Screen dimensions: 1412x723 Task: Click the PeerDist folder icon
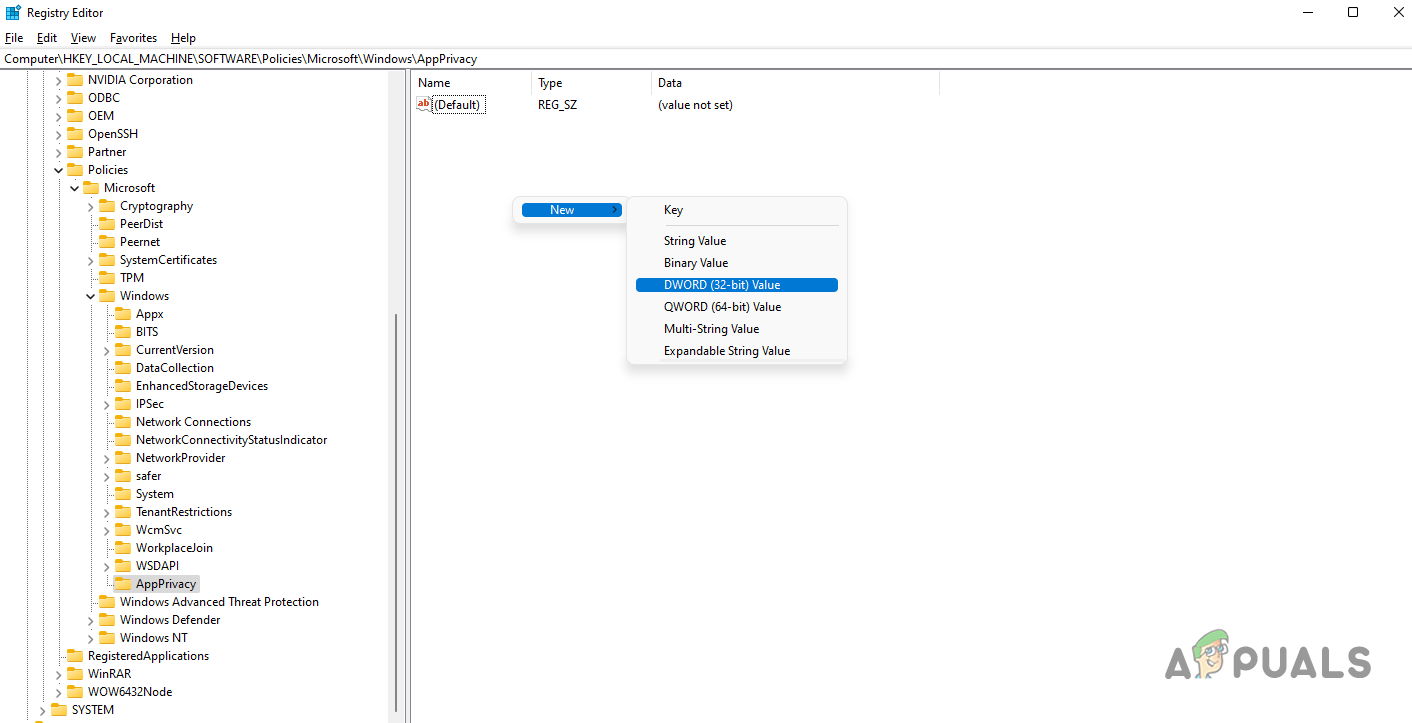(x=107, y=224)
